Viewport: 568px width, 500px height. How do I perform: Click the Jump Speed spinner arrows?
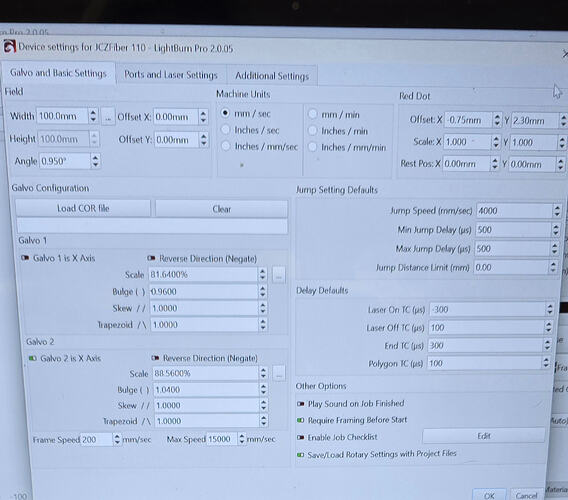tap(557, 211)
